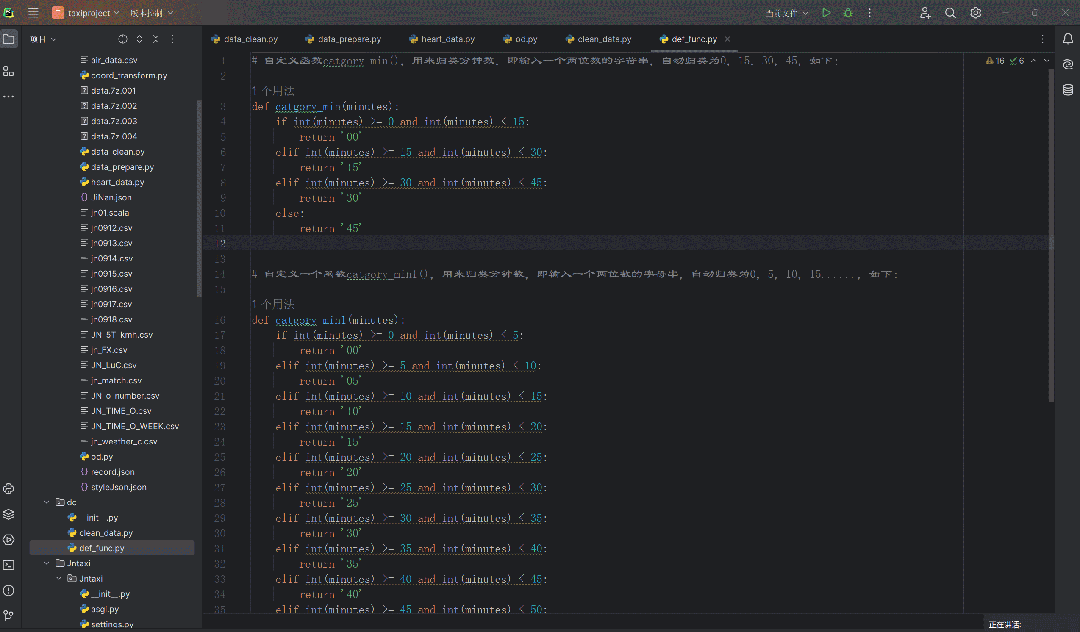Viewport: 1080px width, 632px height.
Task: Switch to the heart_data.py tab
Action: [441, 39]
